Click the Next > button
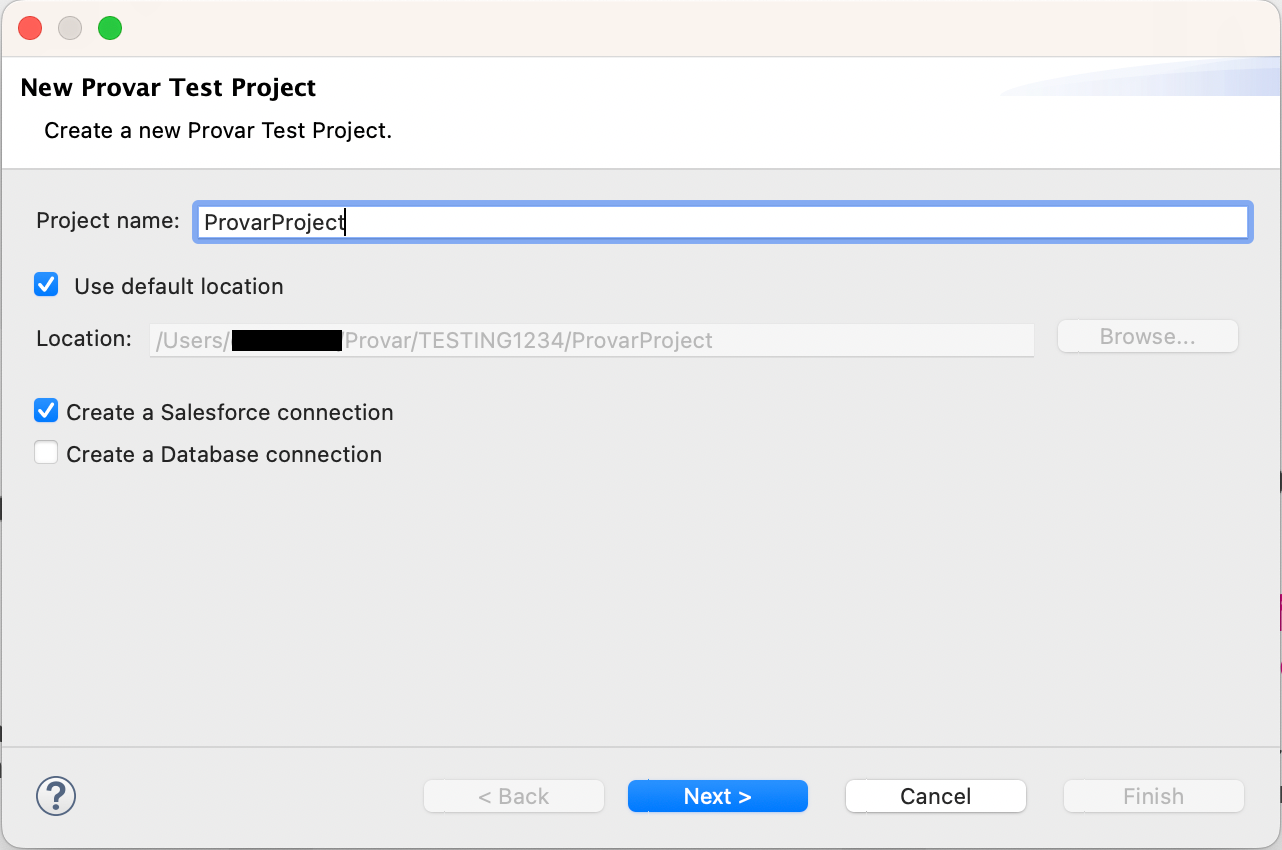This screenshot has height=850, width=1282. click(x=717, y=796)
